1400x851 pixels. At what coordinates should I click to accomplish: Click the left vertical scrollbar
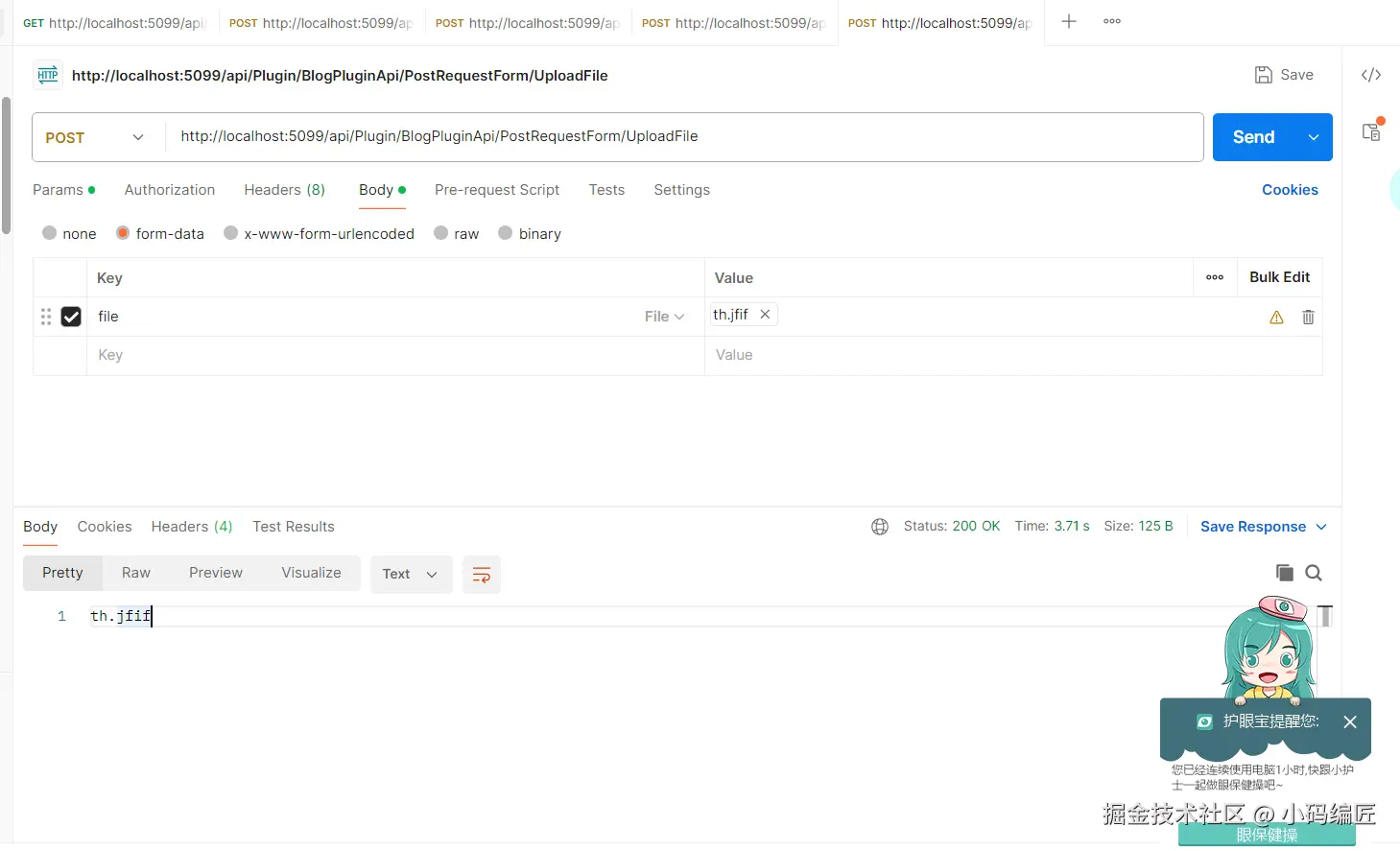7,165
